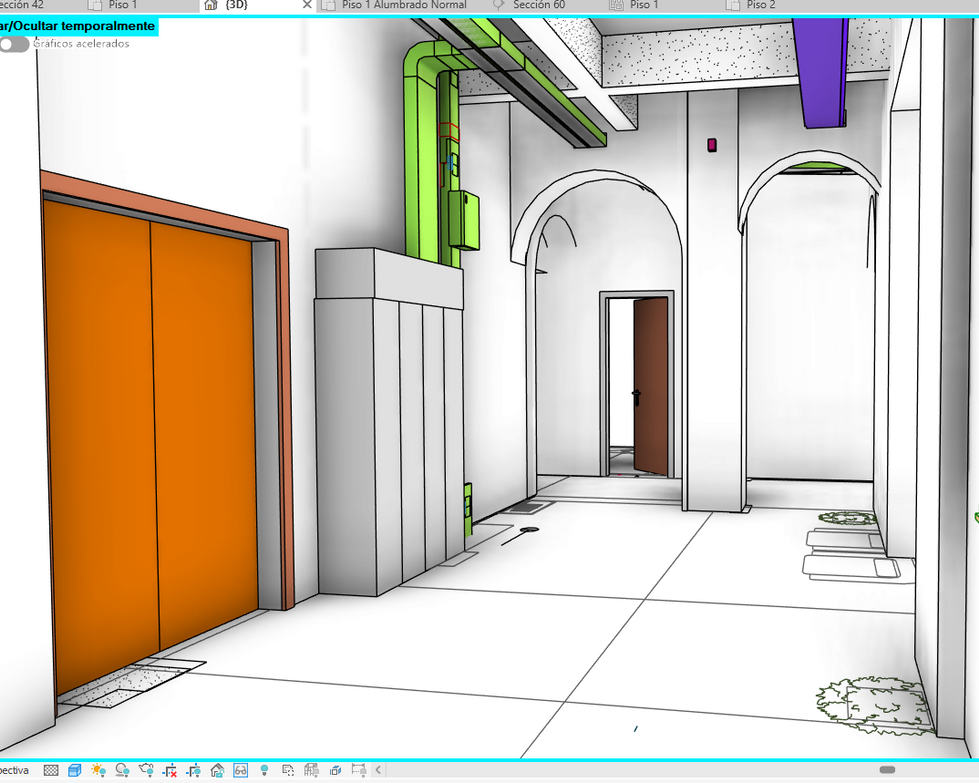Collapse view bar with the chevron arrow
979x783 pixels.
(x=378, y=770)
